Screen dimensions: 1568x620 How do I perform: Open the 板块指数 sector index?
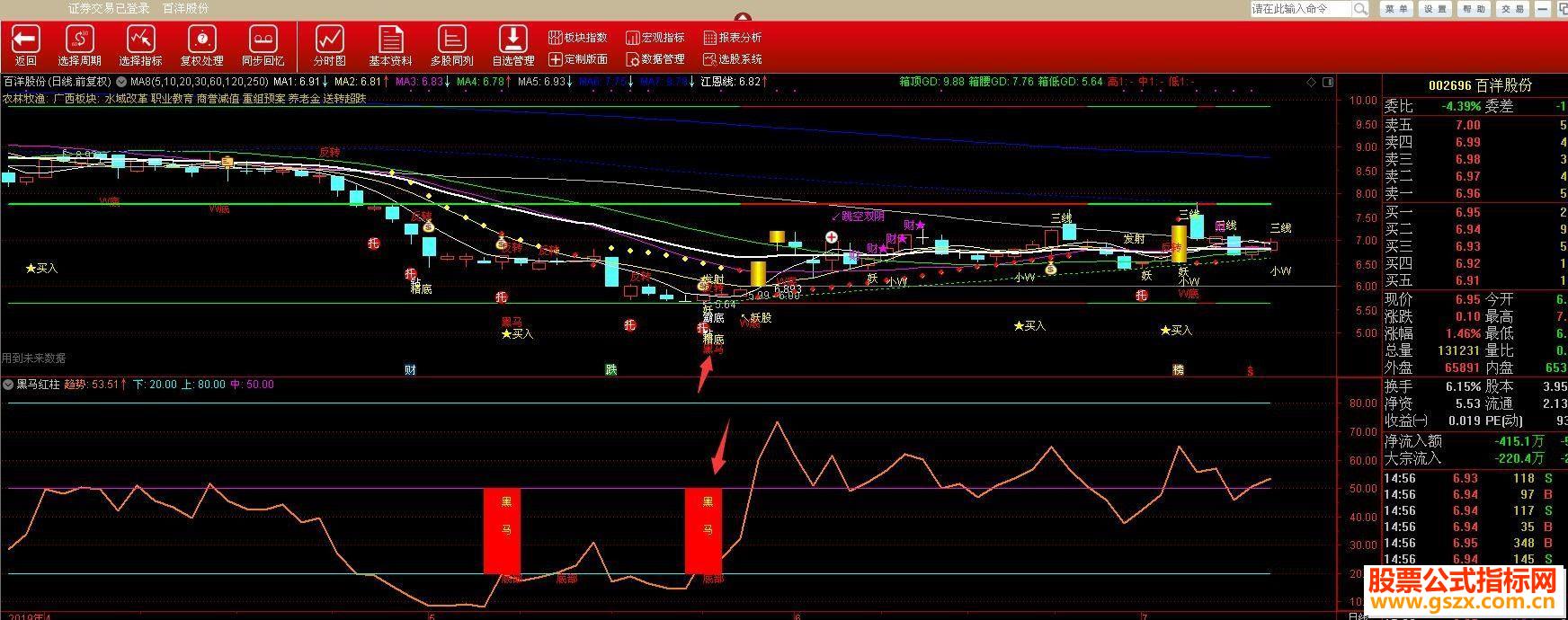point(578,38)
